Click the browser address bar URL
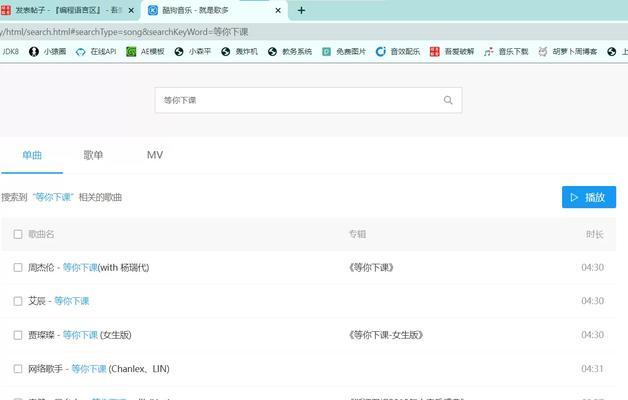628x400 pixels. click(124, 32)
